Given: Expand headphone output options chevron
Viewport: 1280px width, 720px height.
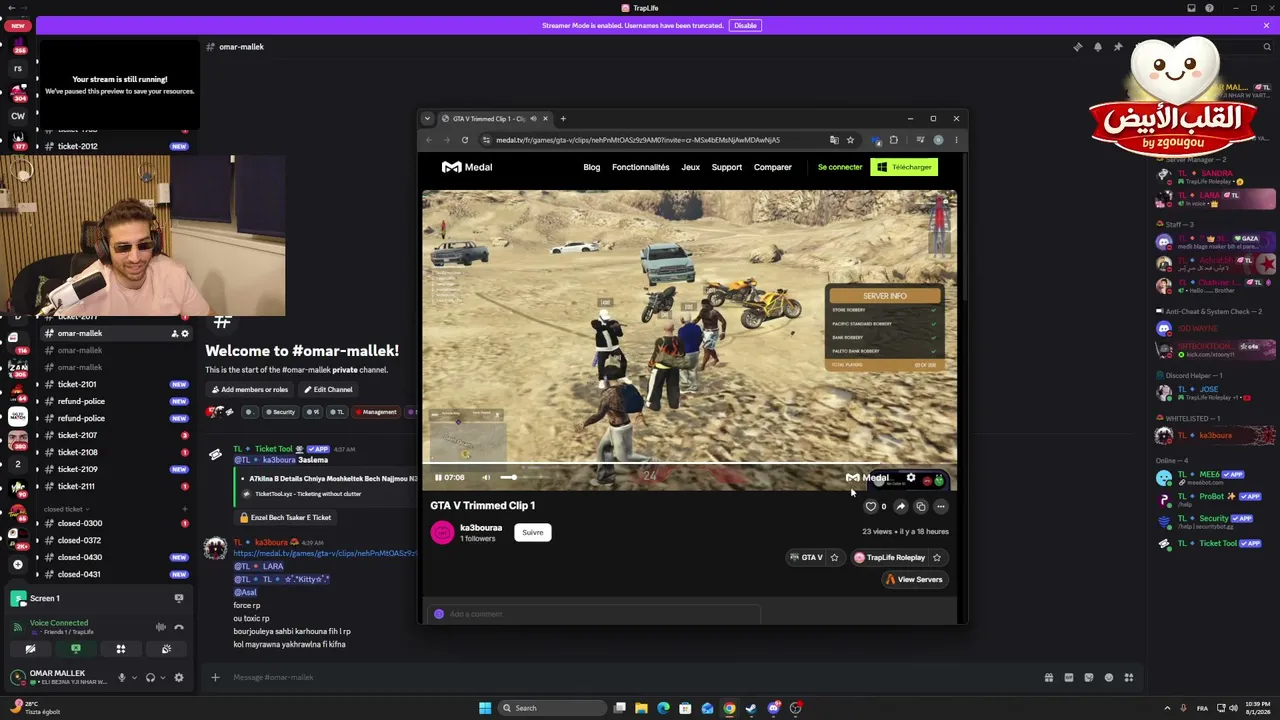Looking at the screenshot, I should [163, 677].
